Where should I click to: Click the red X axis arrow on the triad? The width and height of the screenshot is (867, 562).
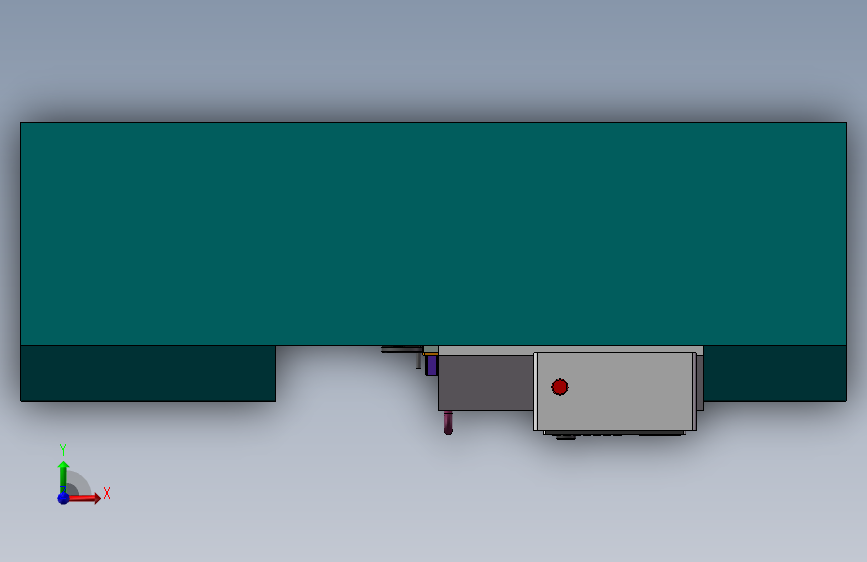click(84, 498)
